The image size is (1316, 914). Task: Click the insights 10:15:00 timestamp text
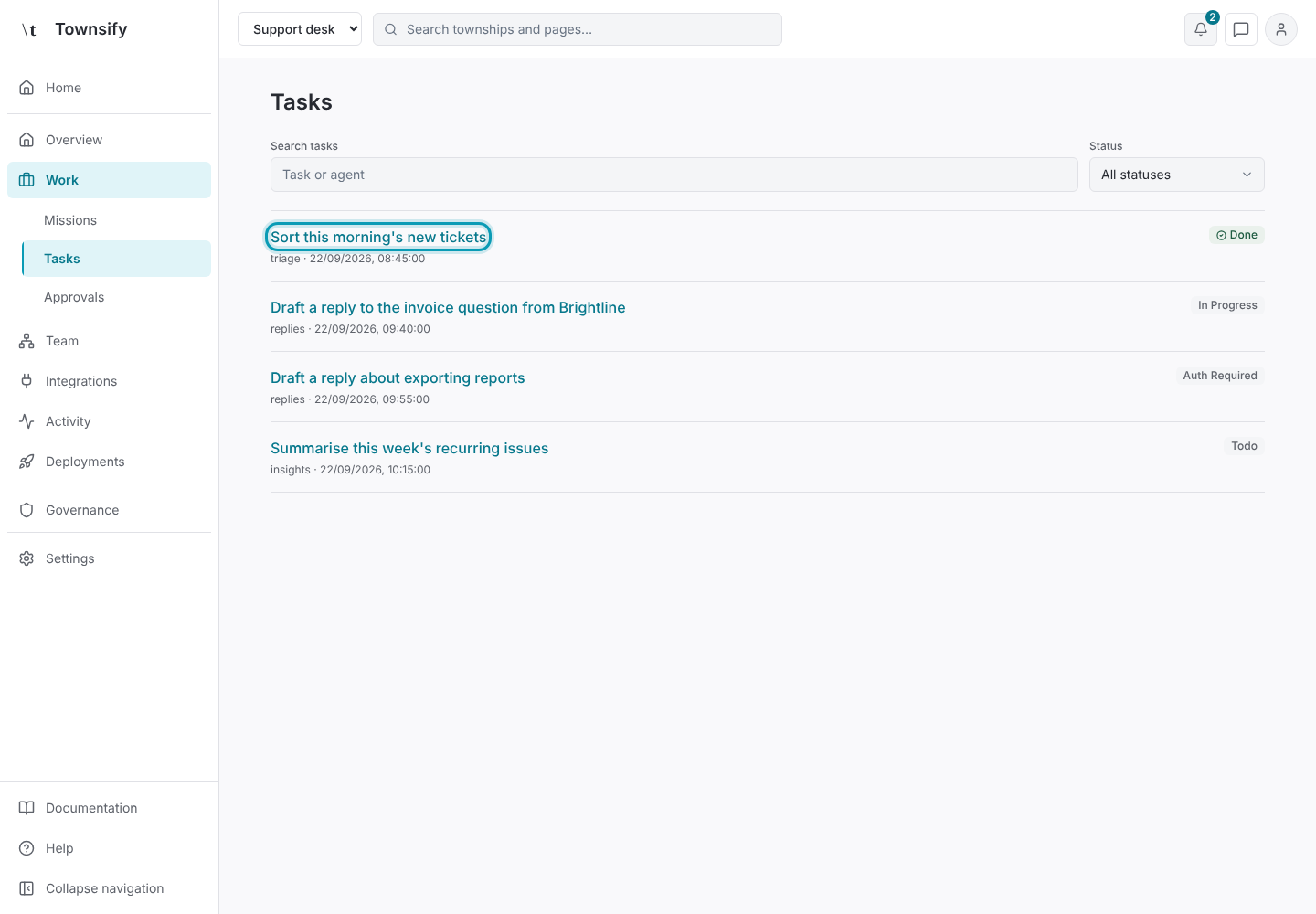pyautogui.click(x=350, y=470)
